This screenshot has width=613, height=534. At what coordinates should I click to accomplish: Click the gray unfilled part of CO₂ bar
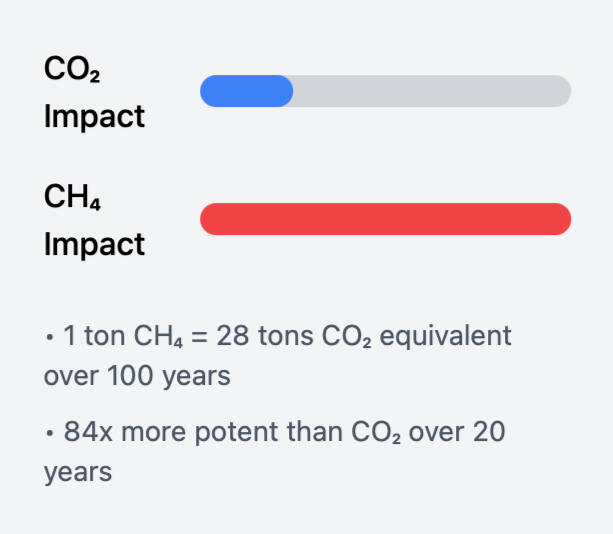(x=430, y=91)
